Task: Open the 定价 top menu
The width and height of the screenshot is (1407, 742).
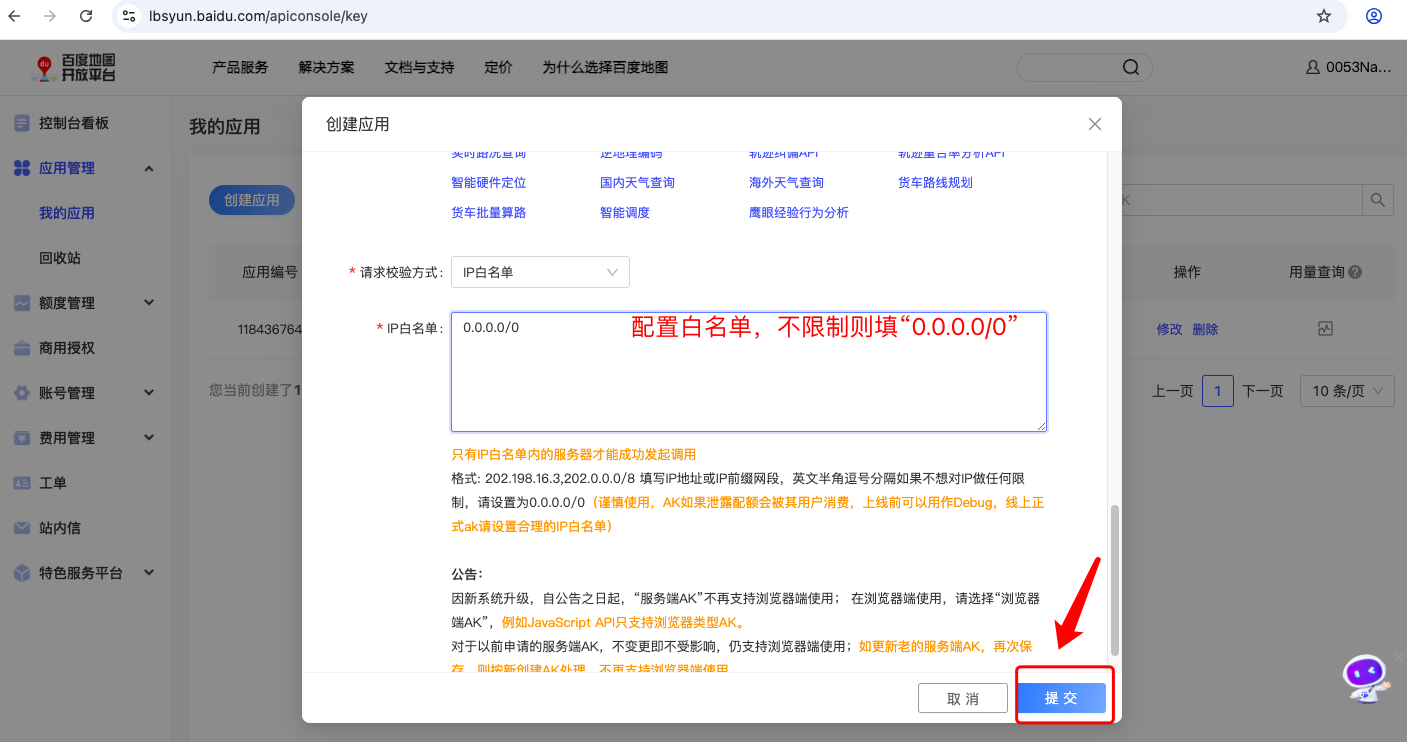Action: coord(498,67)
